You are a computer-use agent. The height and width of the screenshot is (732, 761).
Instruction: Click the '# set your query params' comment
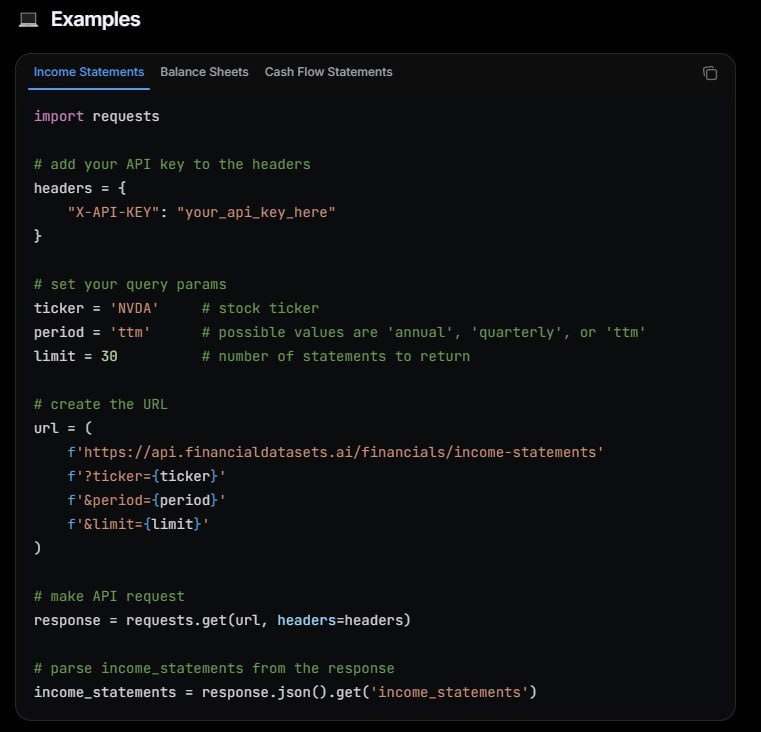[130, 284]
